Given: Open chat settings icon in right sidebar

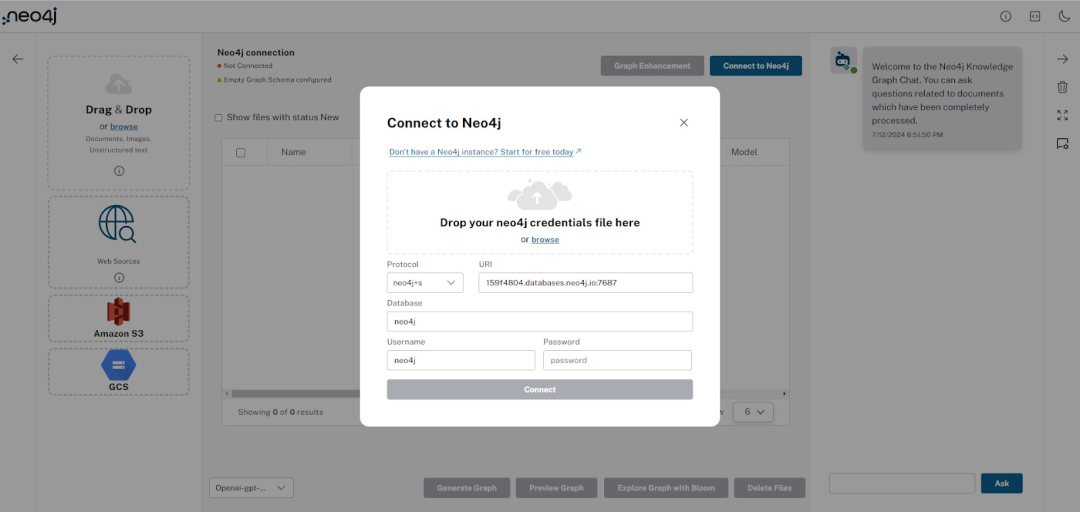Looking at the screenshot, I should coord(1062,143).
